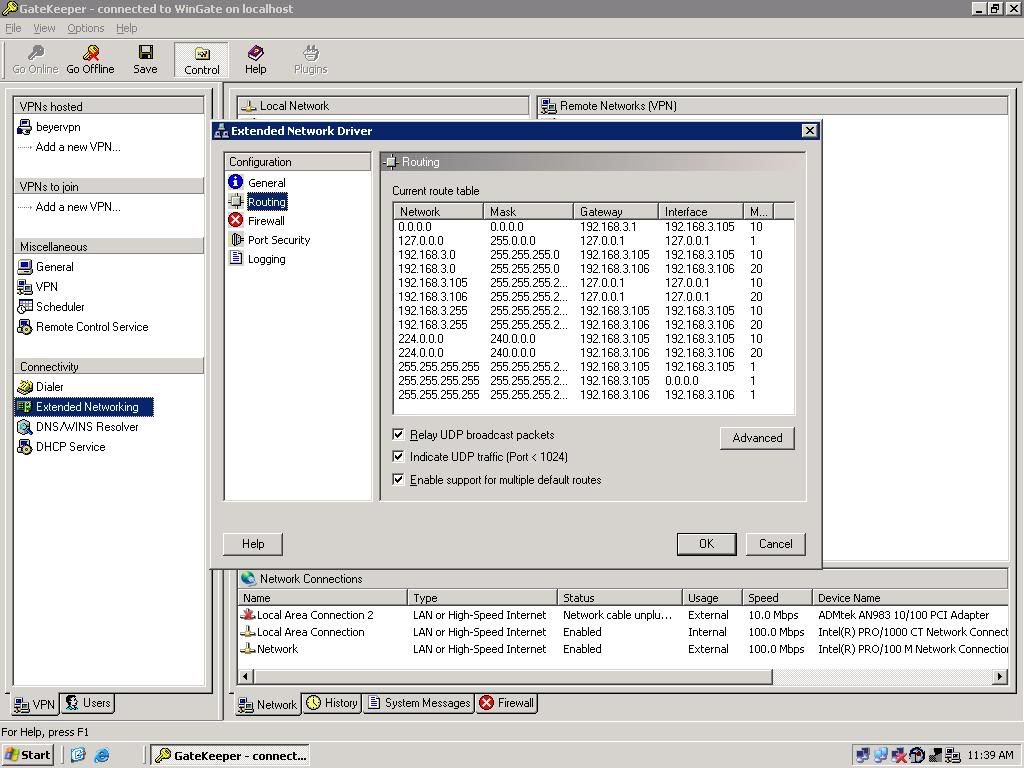Click Add a new VPN under VPNs to join

pyautogui.click(x=78, y=207)
